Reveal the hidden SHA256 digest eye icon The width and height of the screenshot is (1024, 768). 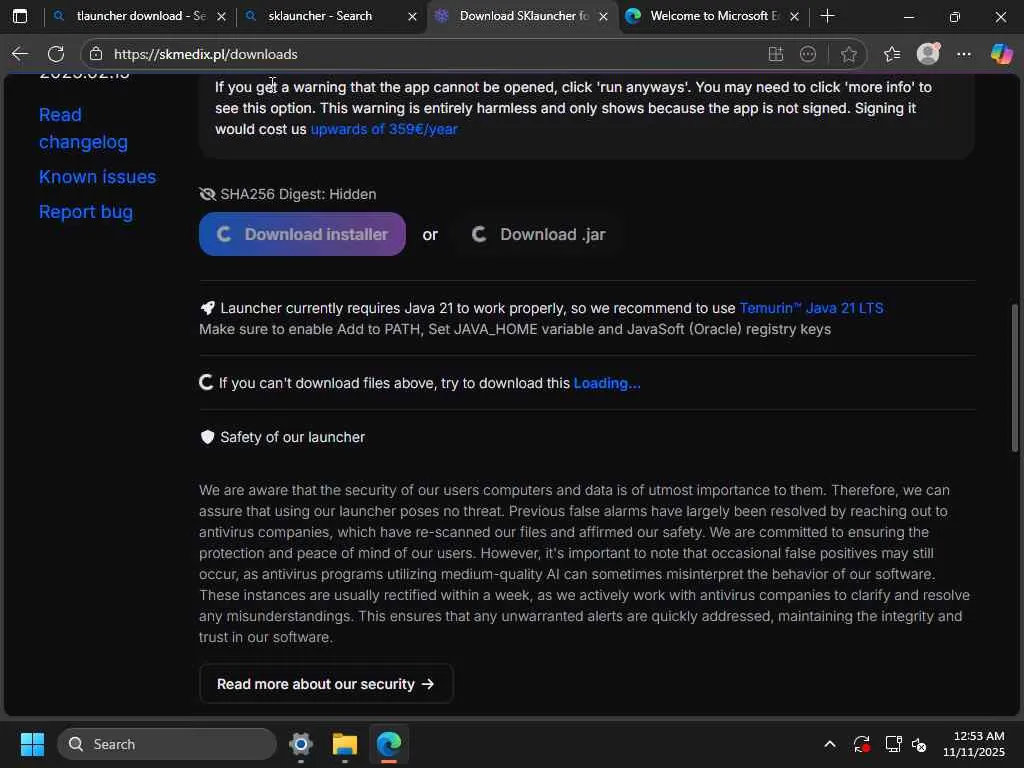(x=208, y=194)
